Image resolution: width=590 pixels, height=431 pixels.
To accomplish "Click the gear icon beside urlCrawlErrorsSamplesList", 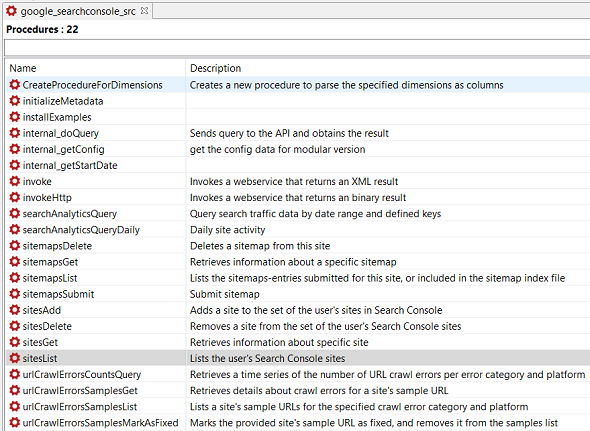I will (14, 406).
